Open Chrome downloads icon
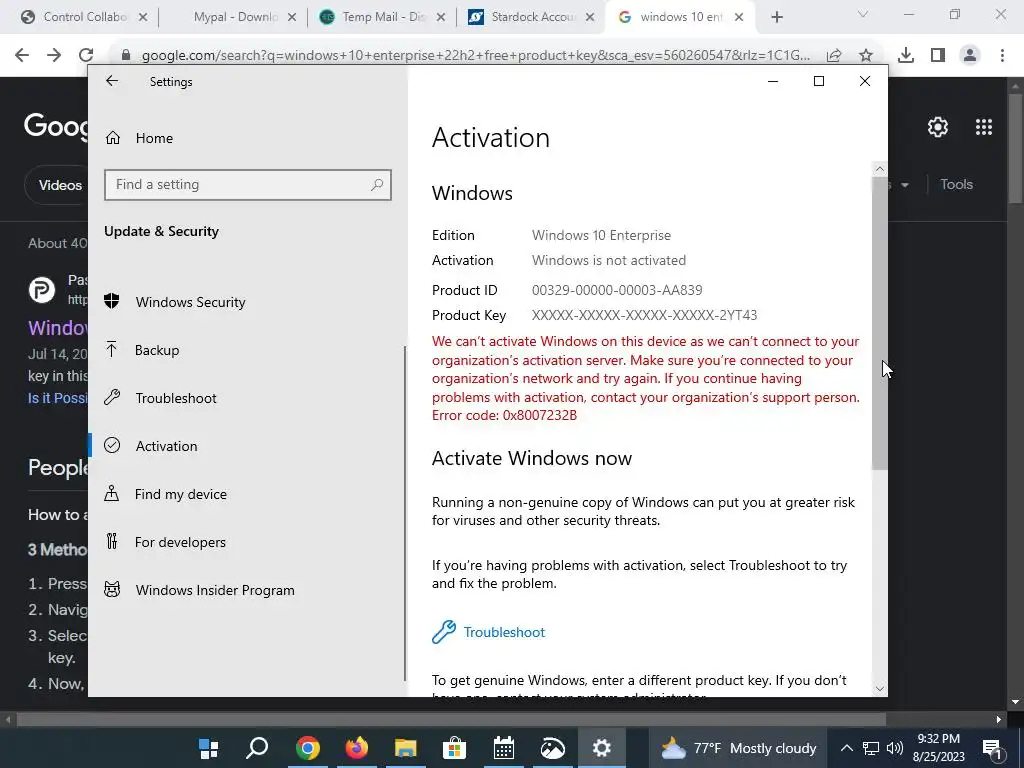The image size is (1024, 768). click(x=906, y=56)
